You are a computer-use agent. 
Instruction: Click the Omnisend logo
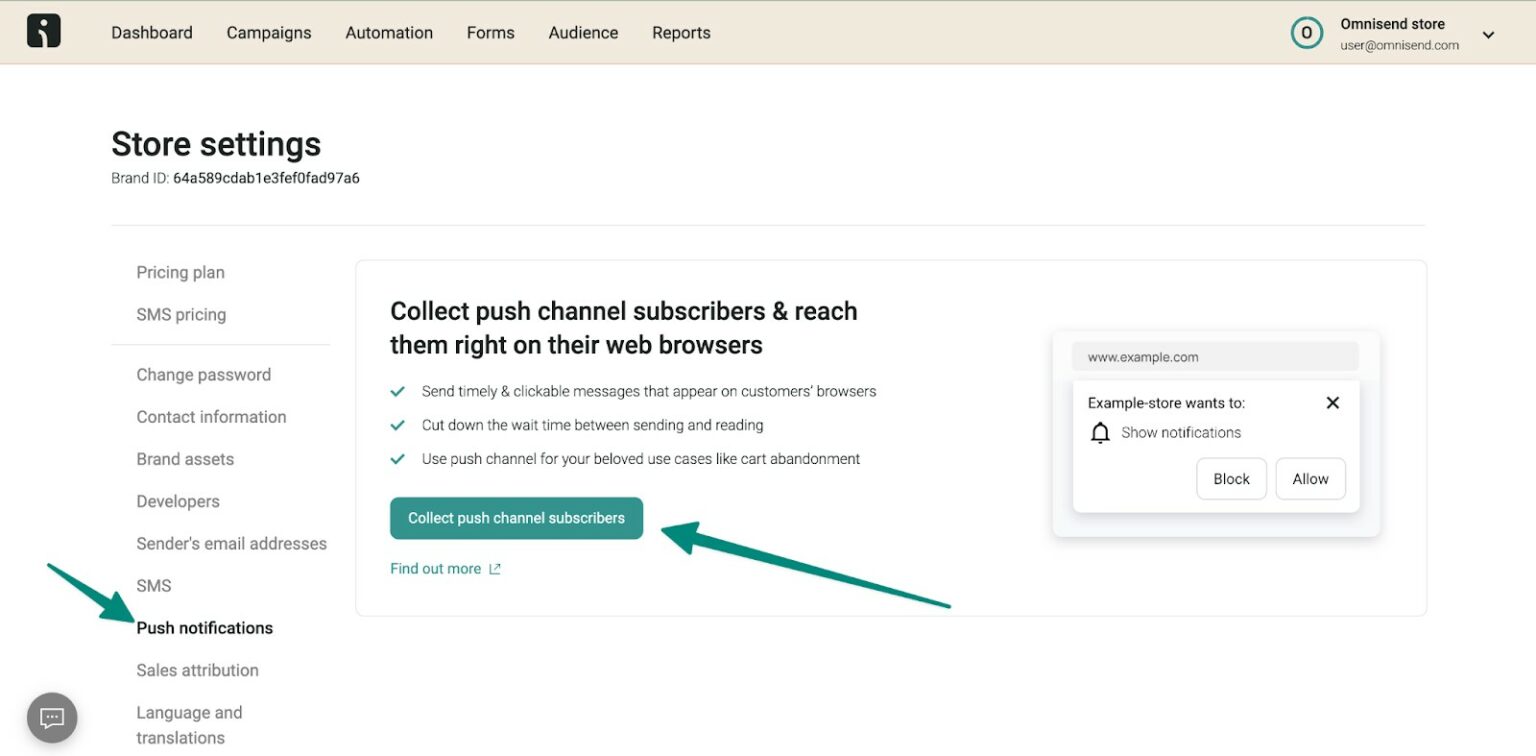pos(43,30)
